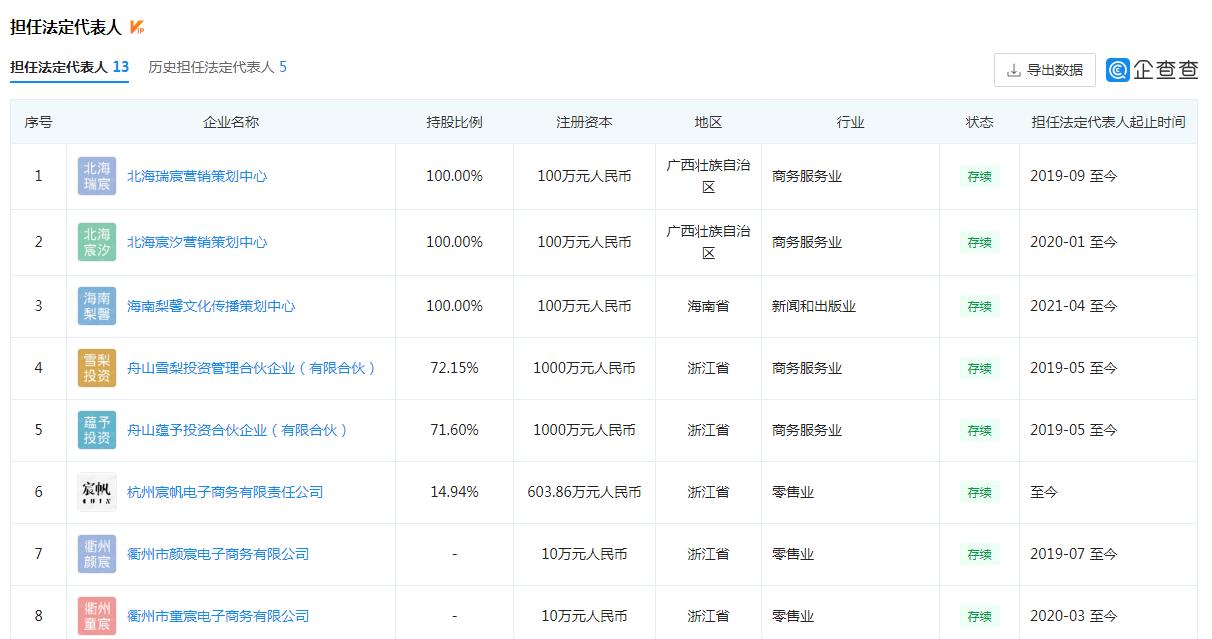Open 北海瑞宸营销策划中心 company link
Screen dimensions: 1212x639
[x=197, y=176]
